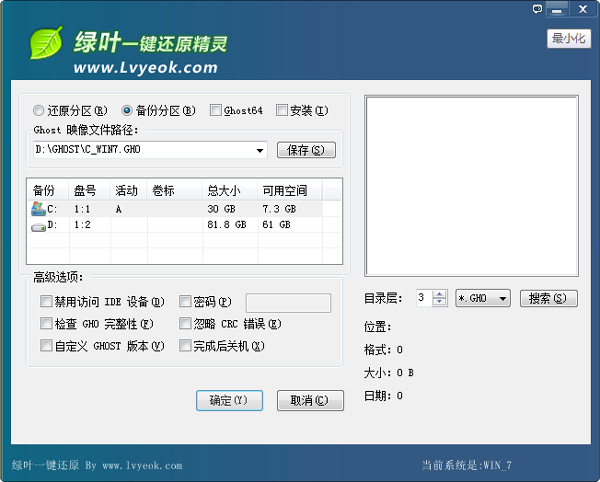Click the chat bubble icon in title bar
Image resolution: width=600 pixels, height=482 pixels.
coord(537,9)
